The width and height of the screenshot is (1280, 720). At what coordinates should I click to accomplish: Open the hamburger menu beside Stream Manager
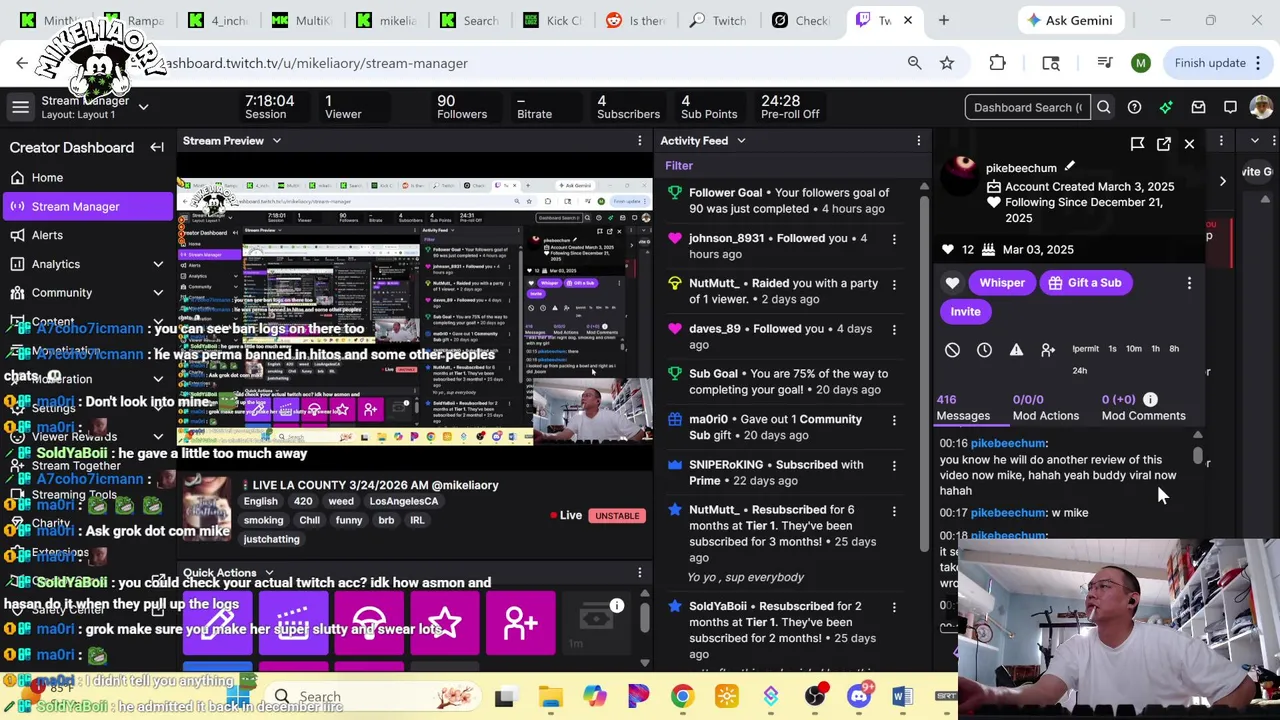pyautogui.click(x=20, y=107)
